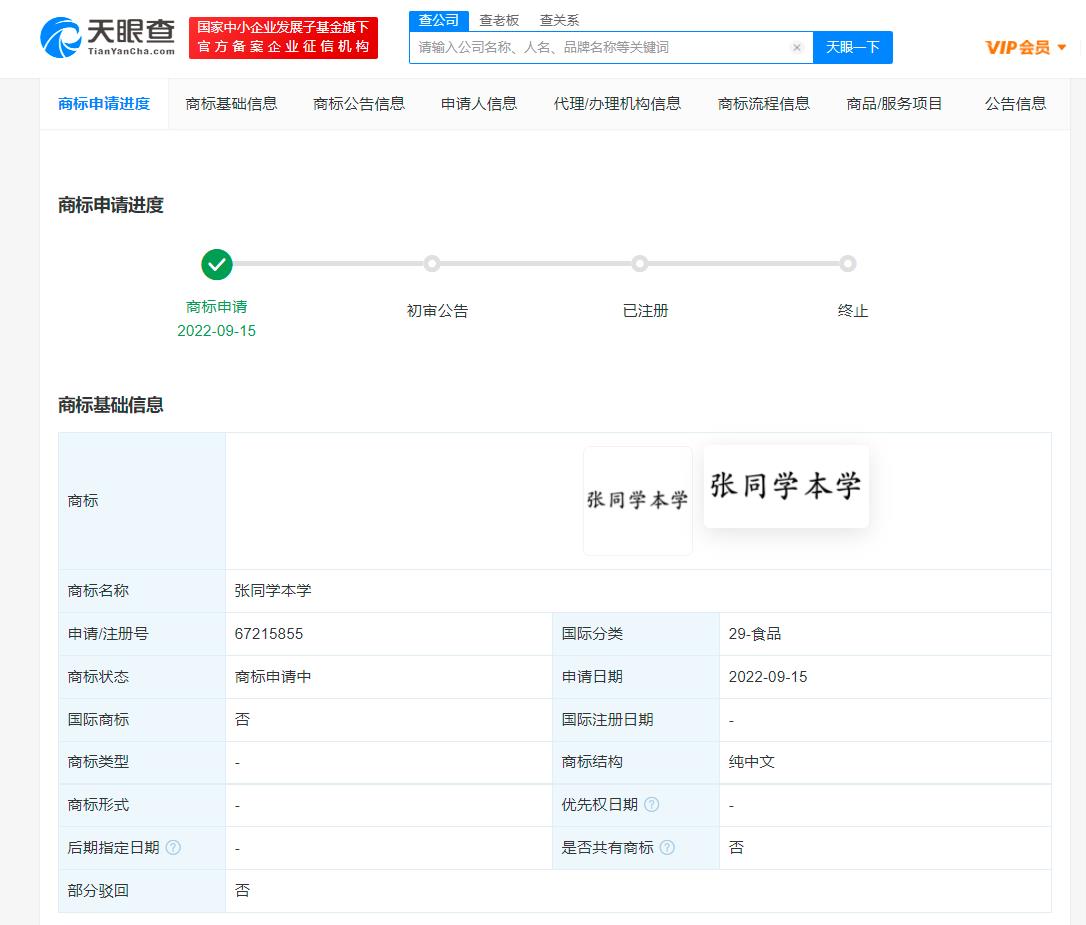Viewport: 1086px width, 925px height.
Task: Select the 查公司 search option
Action: (x=438, y=20)
